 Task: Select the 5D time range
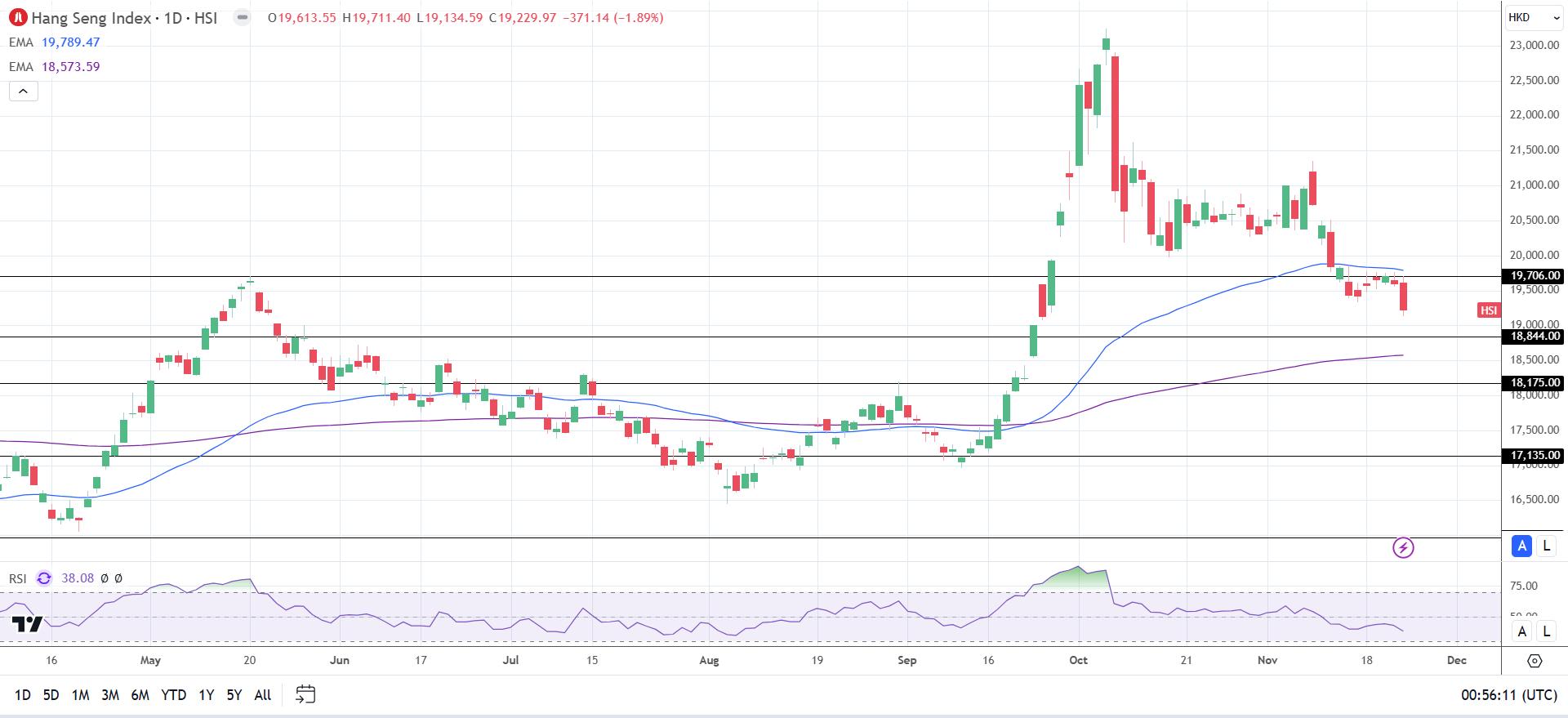(x=51, y=695)
